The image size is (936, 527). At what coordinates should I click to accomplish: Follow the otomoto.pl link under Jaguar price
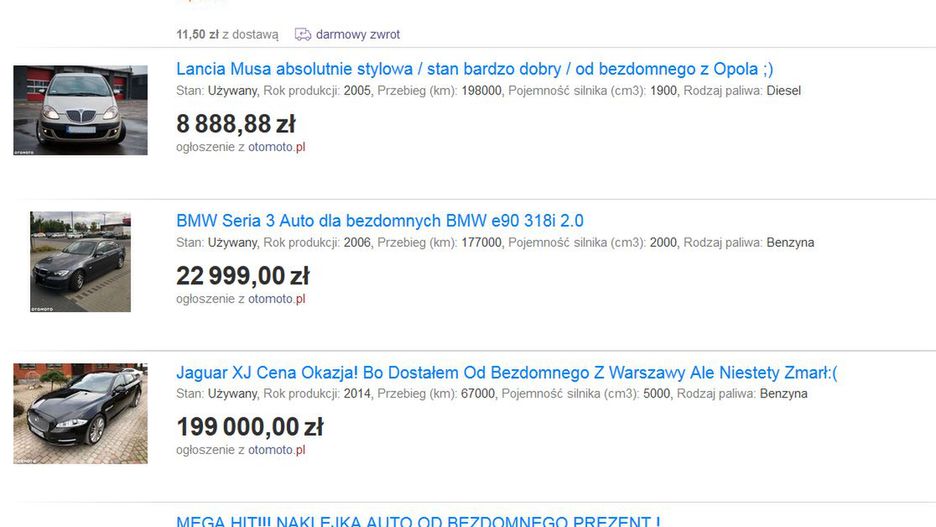[277, 450]
